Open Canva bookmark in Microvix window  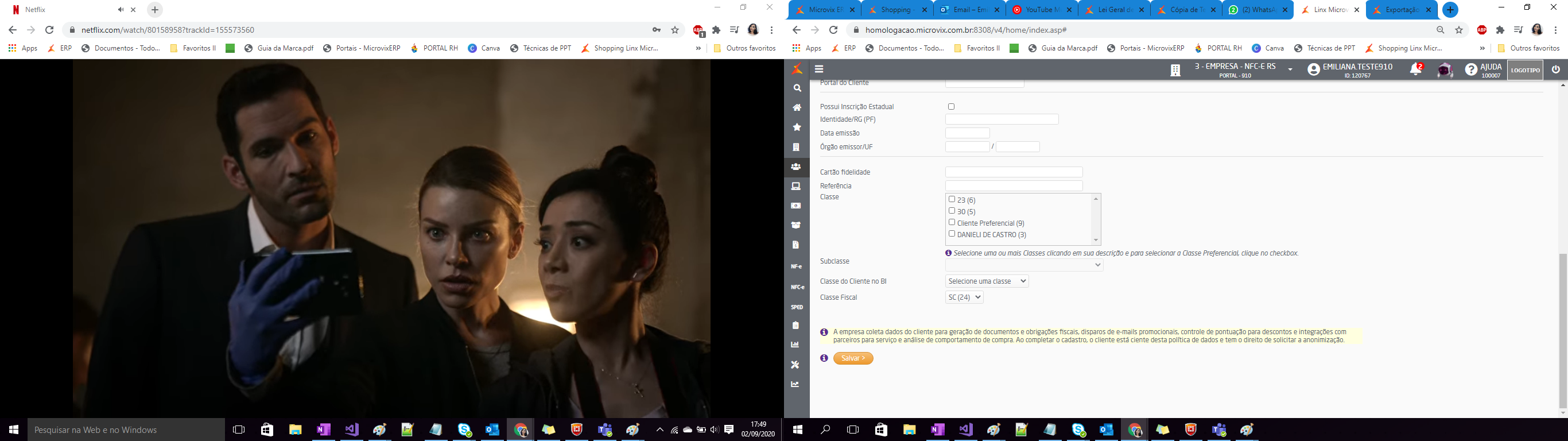click(1267, 48)
